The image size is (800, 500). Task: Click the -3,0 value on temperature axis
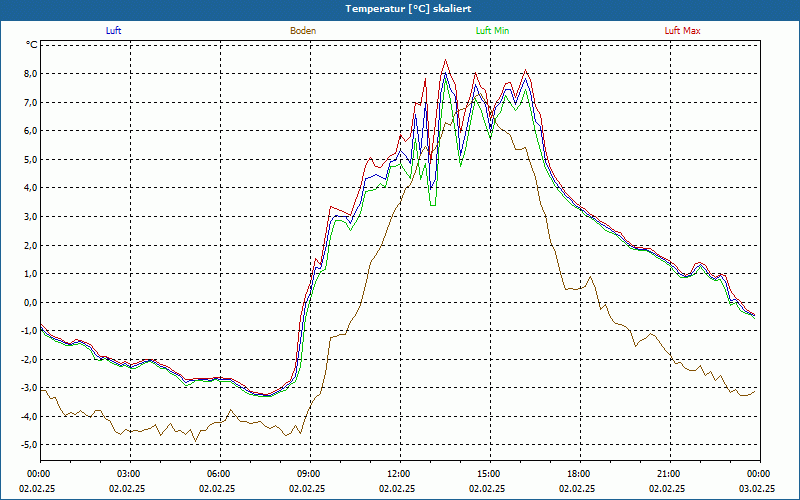click(x=29, y=388)
